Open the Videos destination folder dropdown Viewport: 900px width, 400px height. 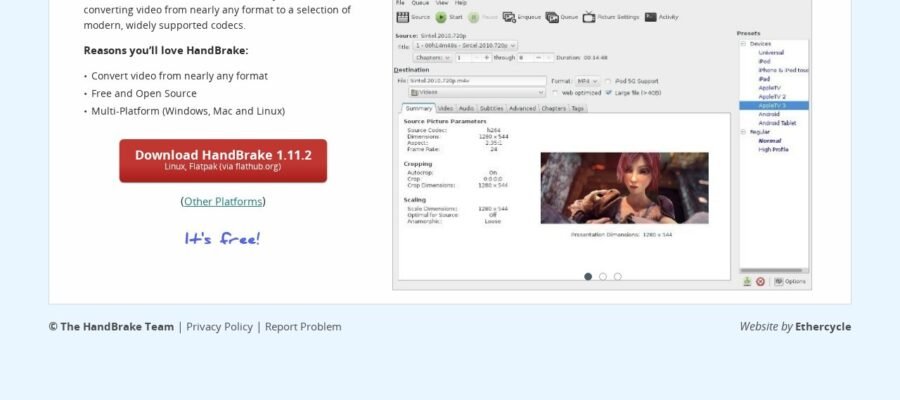(477, 92)
